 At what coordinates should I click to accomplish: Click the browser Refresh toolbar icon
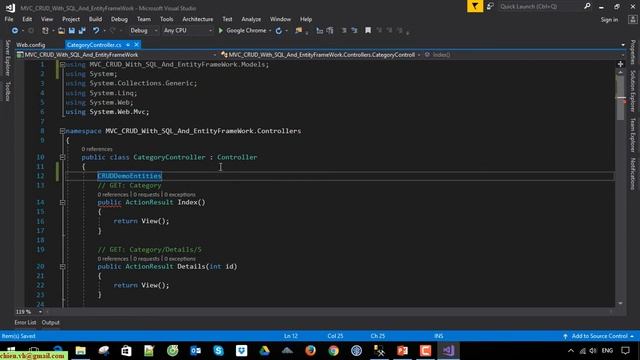(x=279, y=31)
